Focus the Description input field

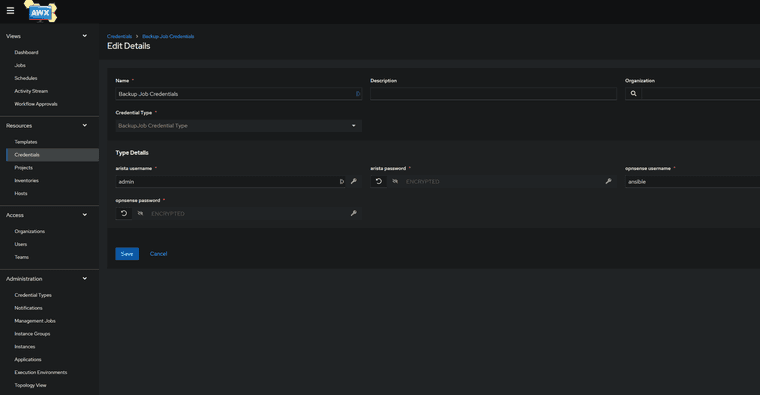click(x=493, y=94)
